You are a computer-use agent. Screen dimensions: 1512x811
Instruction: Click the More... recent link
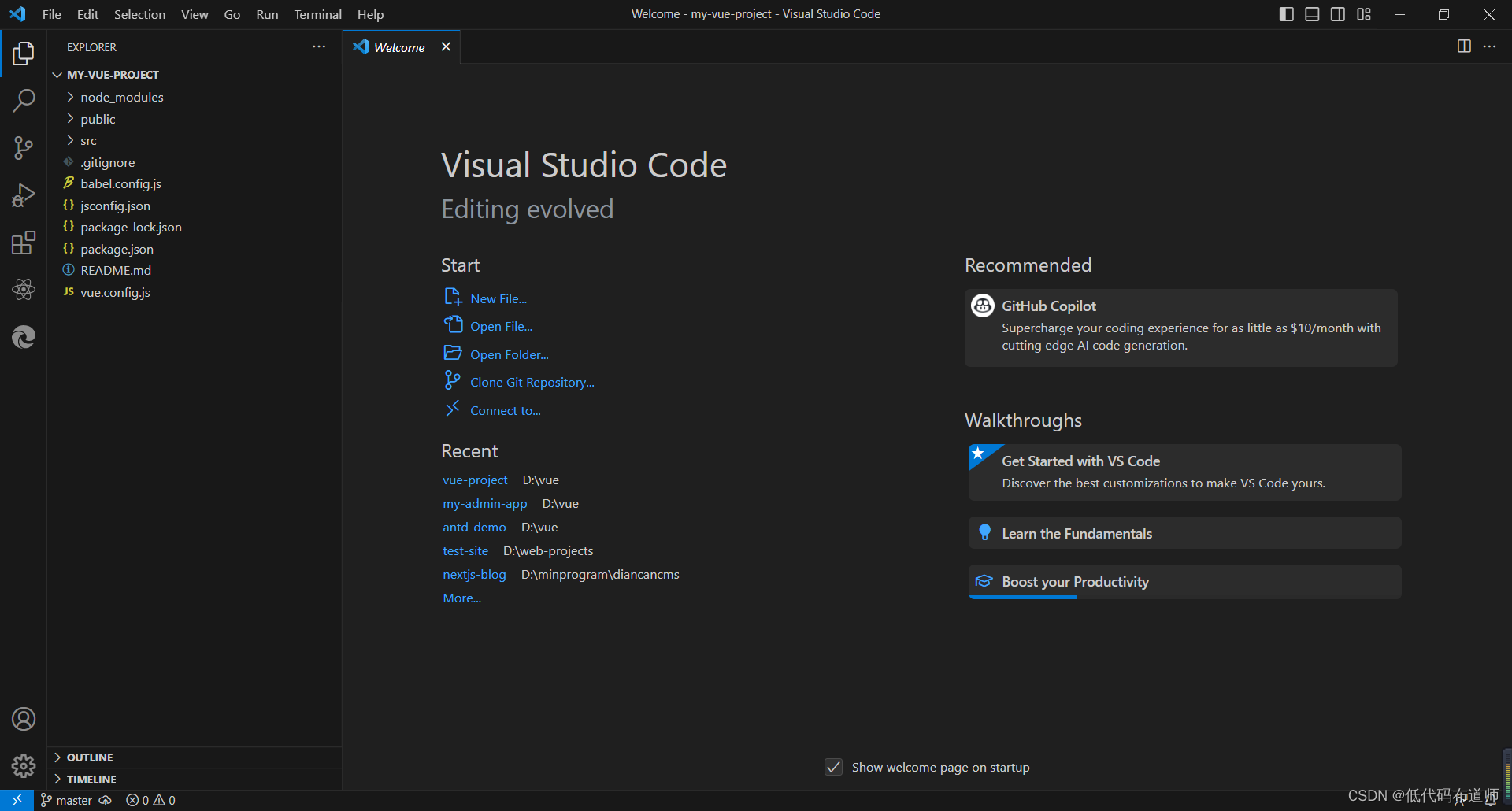click(461, 598)
